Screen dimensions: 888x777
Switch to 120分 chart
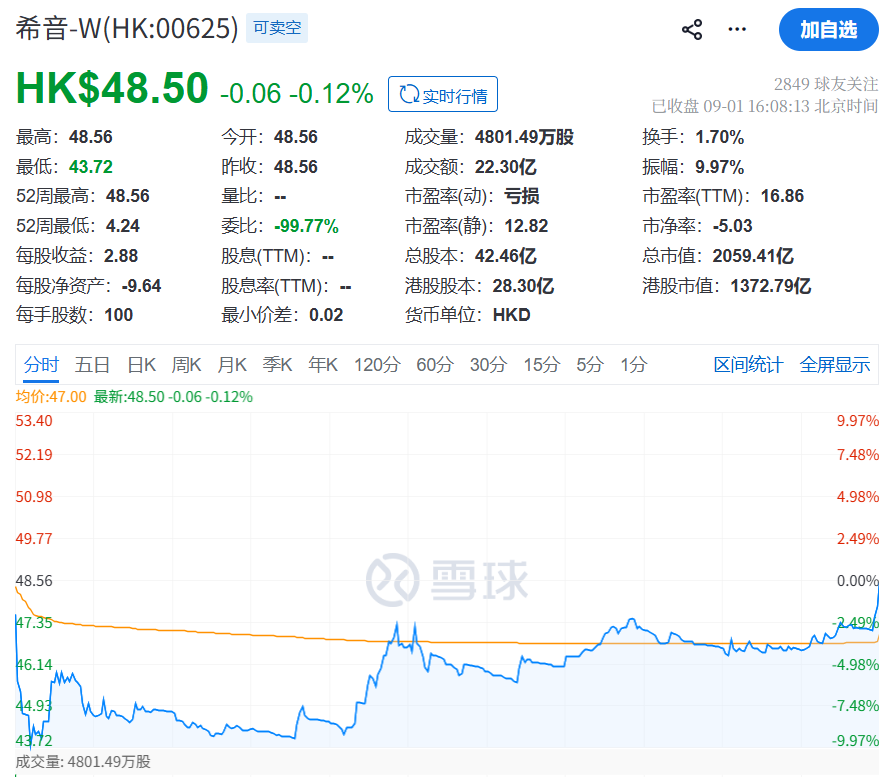(377, 365)
